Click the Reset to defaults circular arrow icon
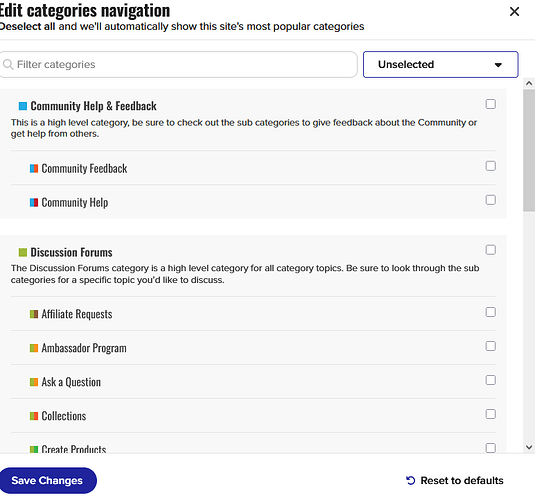This screenshot has height=500, width=535. (410, 481)
